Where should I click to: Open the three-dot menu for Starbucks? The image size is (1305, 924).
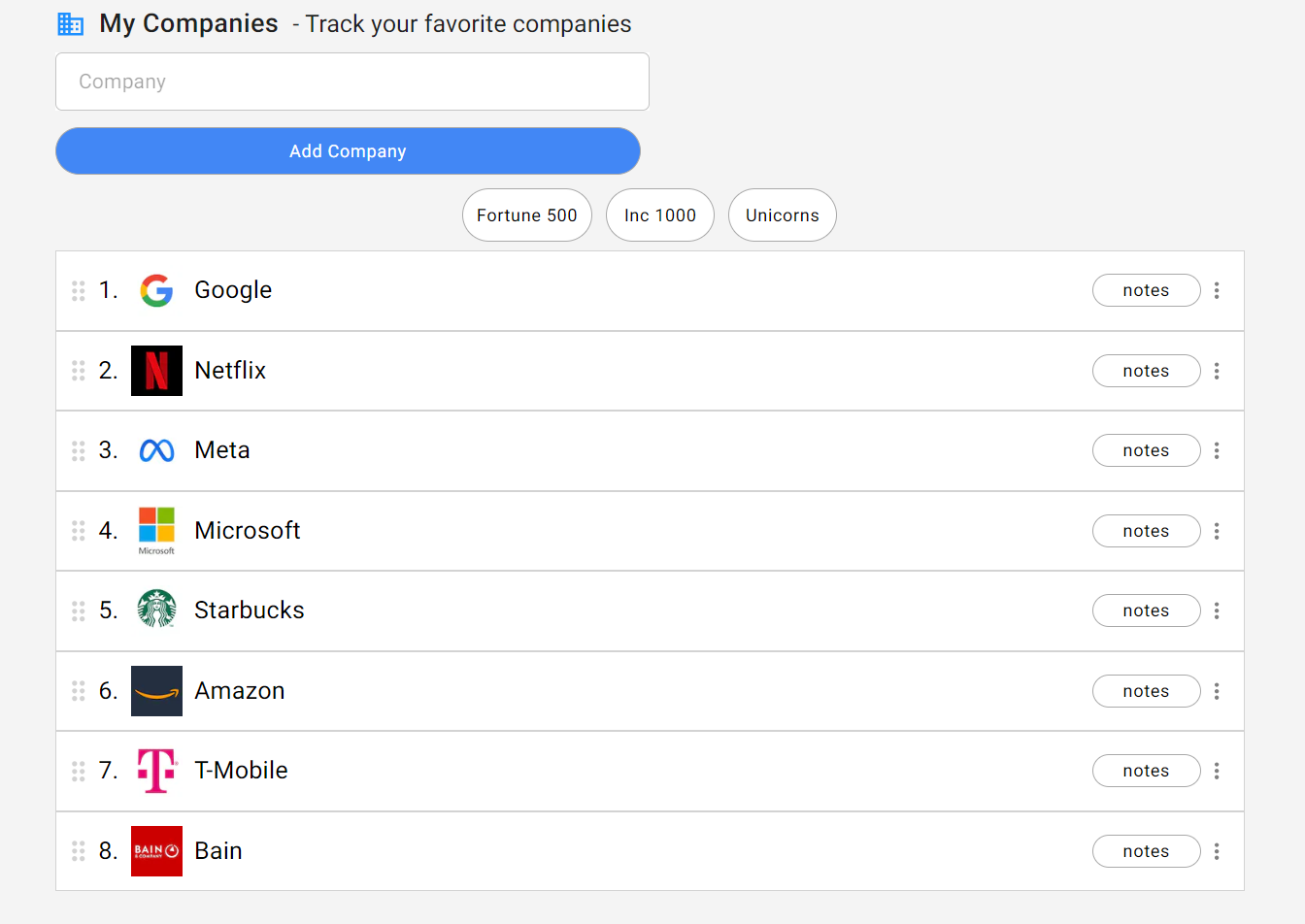click(1217, 610)
